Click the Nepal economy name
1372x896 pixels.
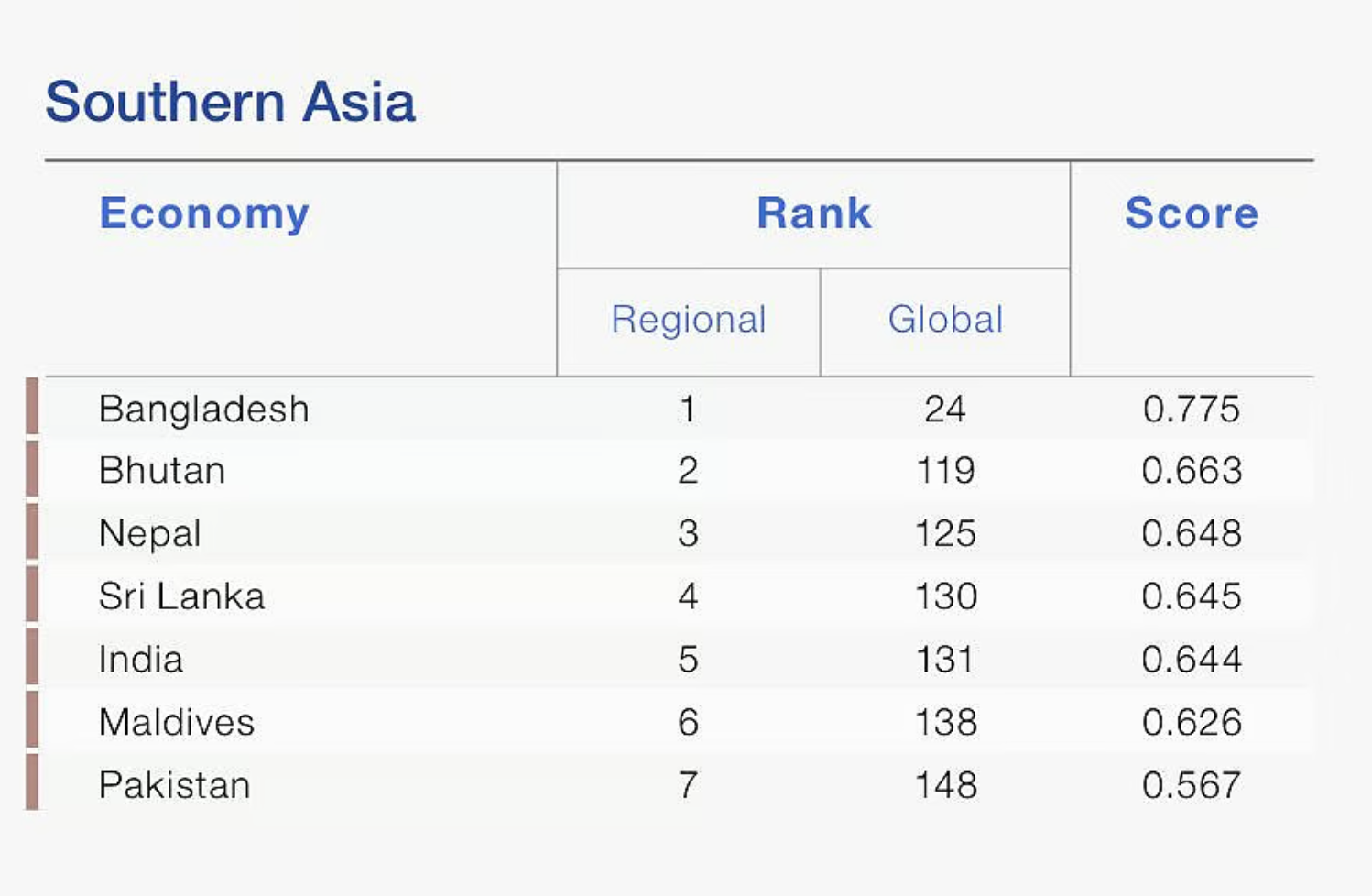tap(150, 534)
